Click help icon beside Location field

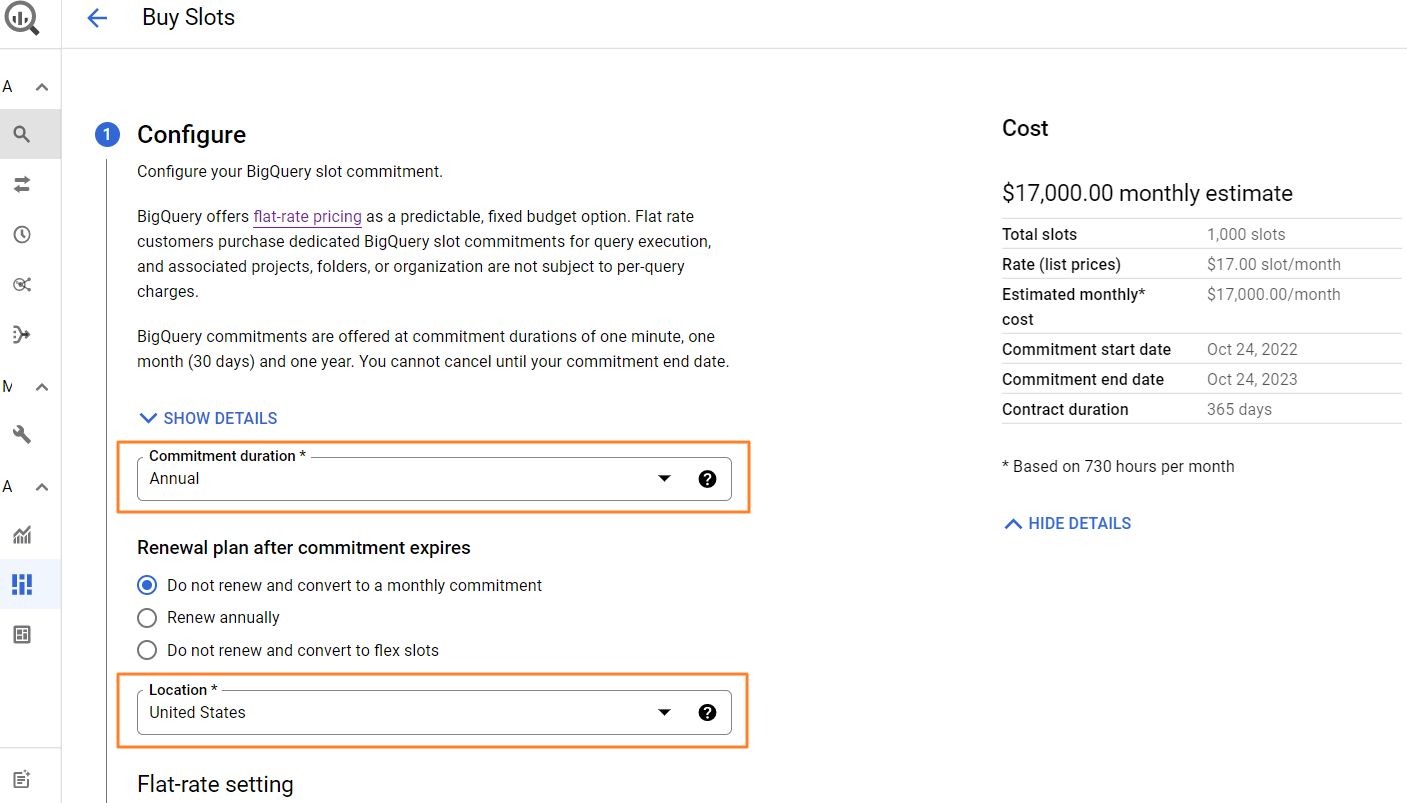pyautogui.click(x=707, y=713)
